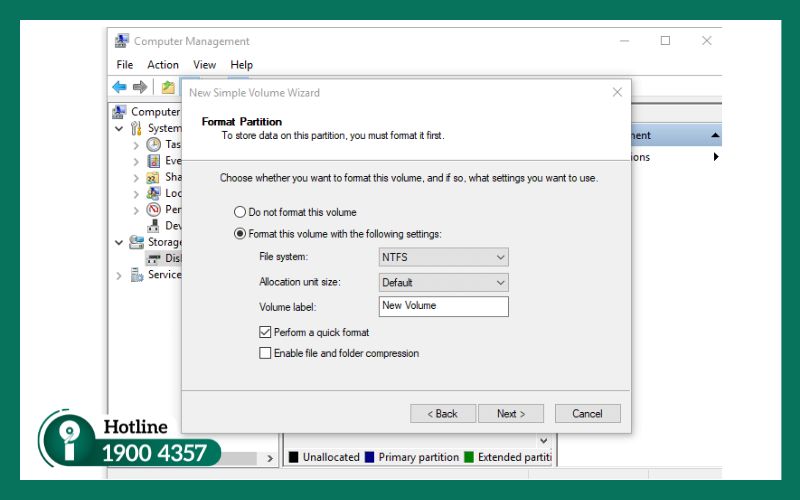Collapse the System Tools tree node
Viewport: 800px width, 500px height.
119,128
